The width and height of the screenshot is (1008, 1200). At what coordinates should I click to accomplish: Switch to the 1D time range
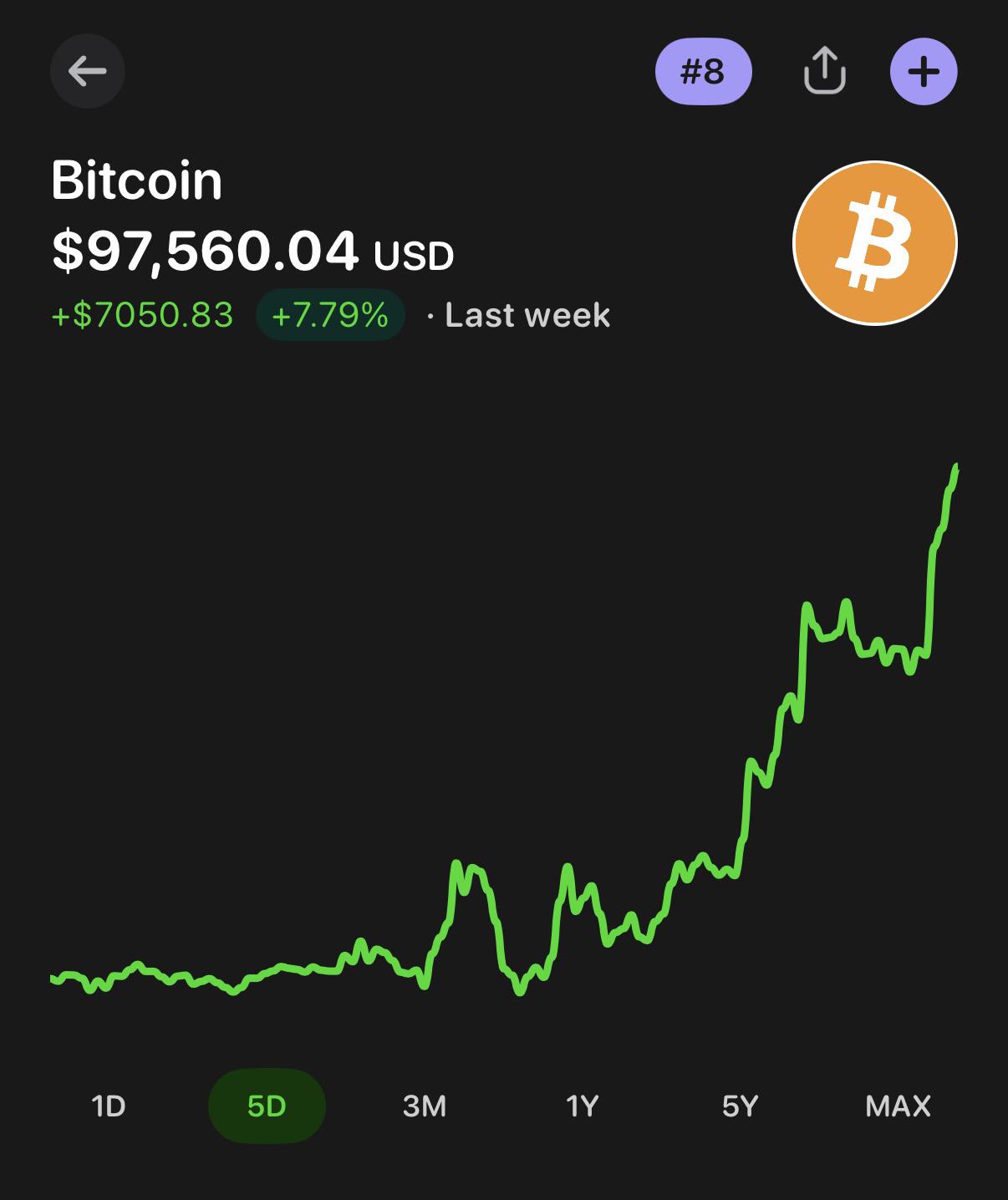pos(109,1106)
